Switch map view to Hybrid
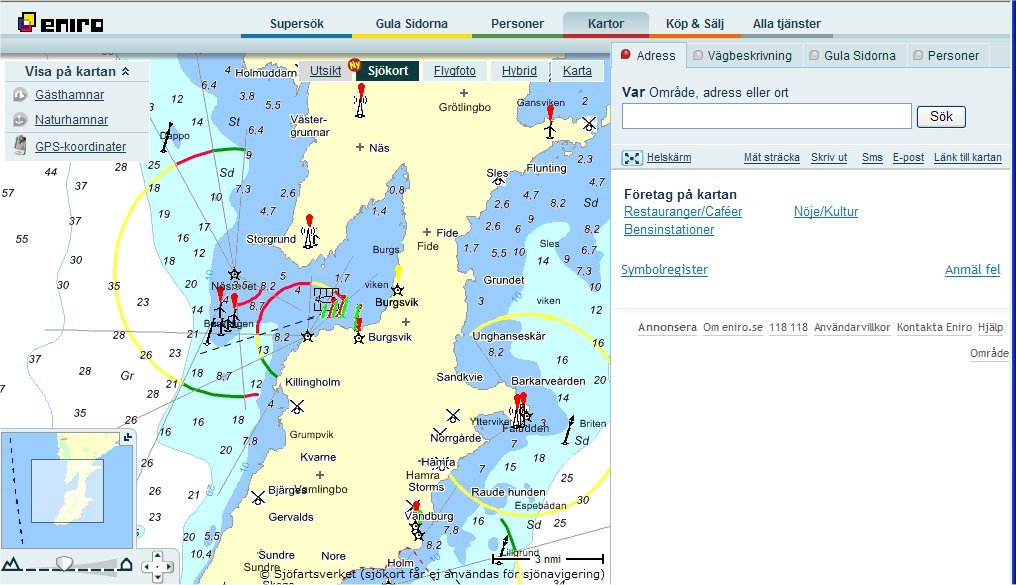This screenshot has width=1016, height=585. [x=519, y=71]
